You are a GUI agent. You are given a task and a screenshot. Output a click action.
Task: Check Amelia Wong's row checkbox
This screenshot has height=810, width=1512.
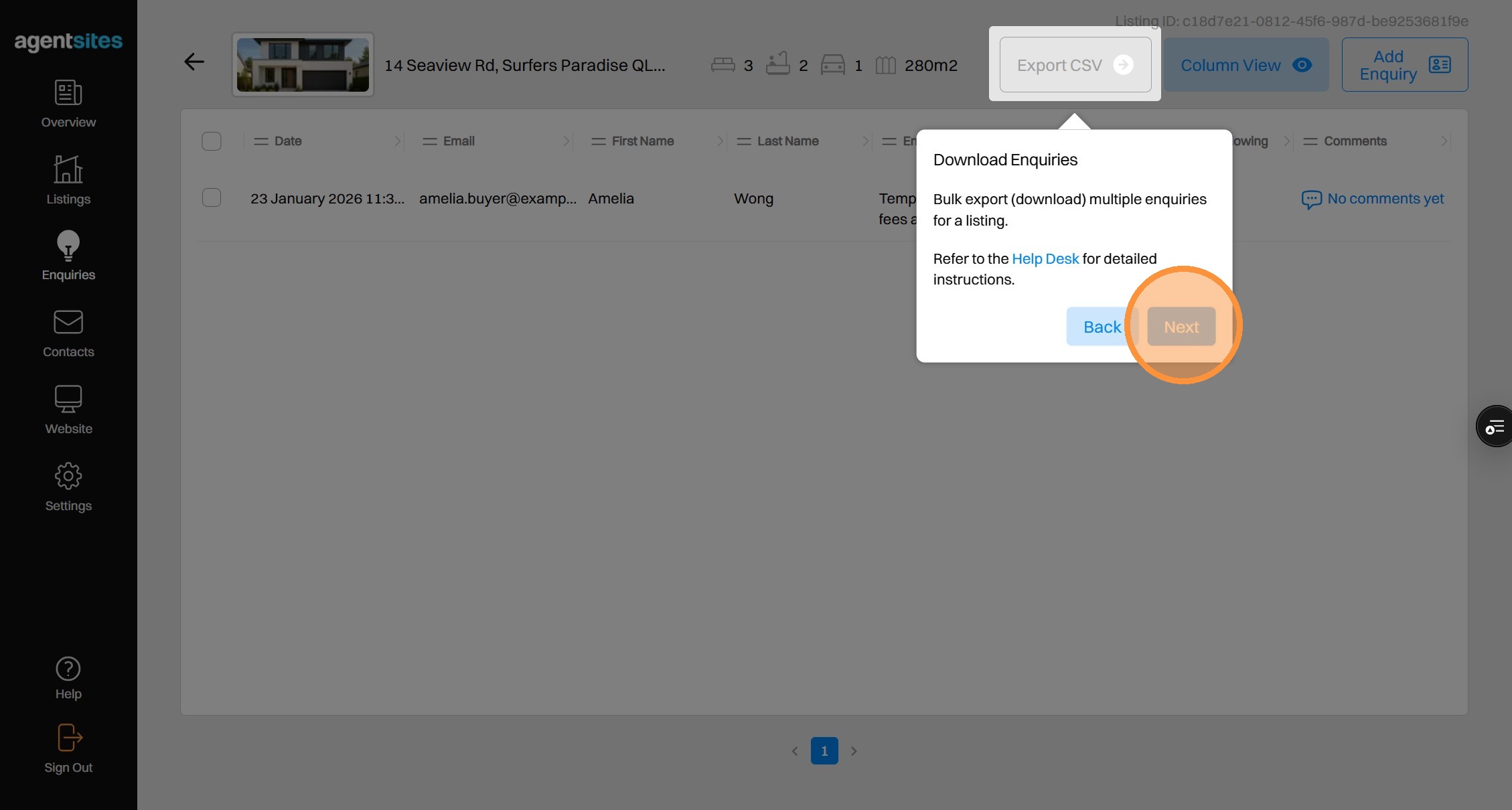(x=212, y=198)
